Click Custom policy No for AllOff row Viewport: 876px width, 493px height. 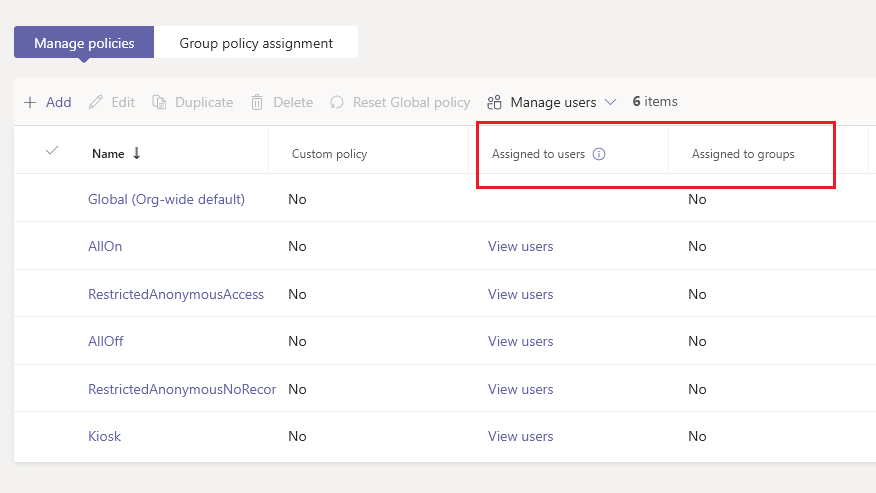[297, 341]
